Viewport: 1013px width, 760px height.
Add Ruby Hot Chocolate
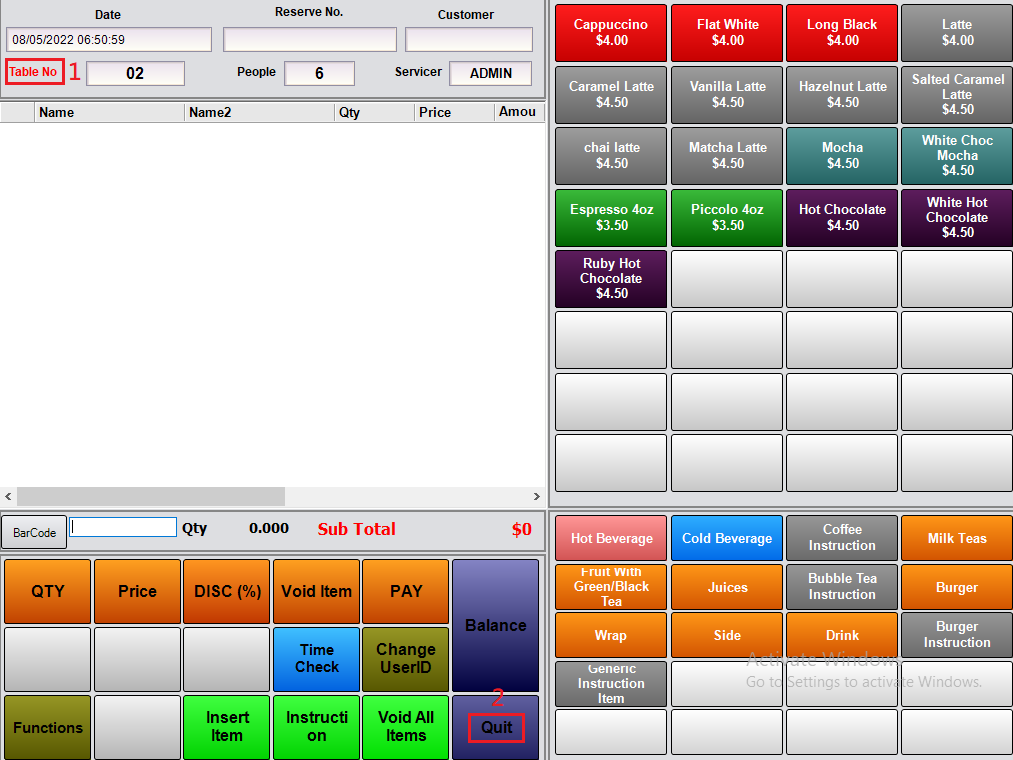[x=611, y=279]
